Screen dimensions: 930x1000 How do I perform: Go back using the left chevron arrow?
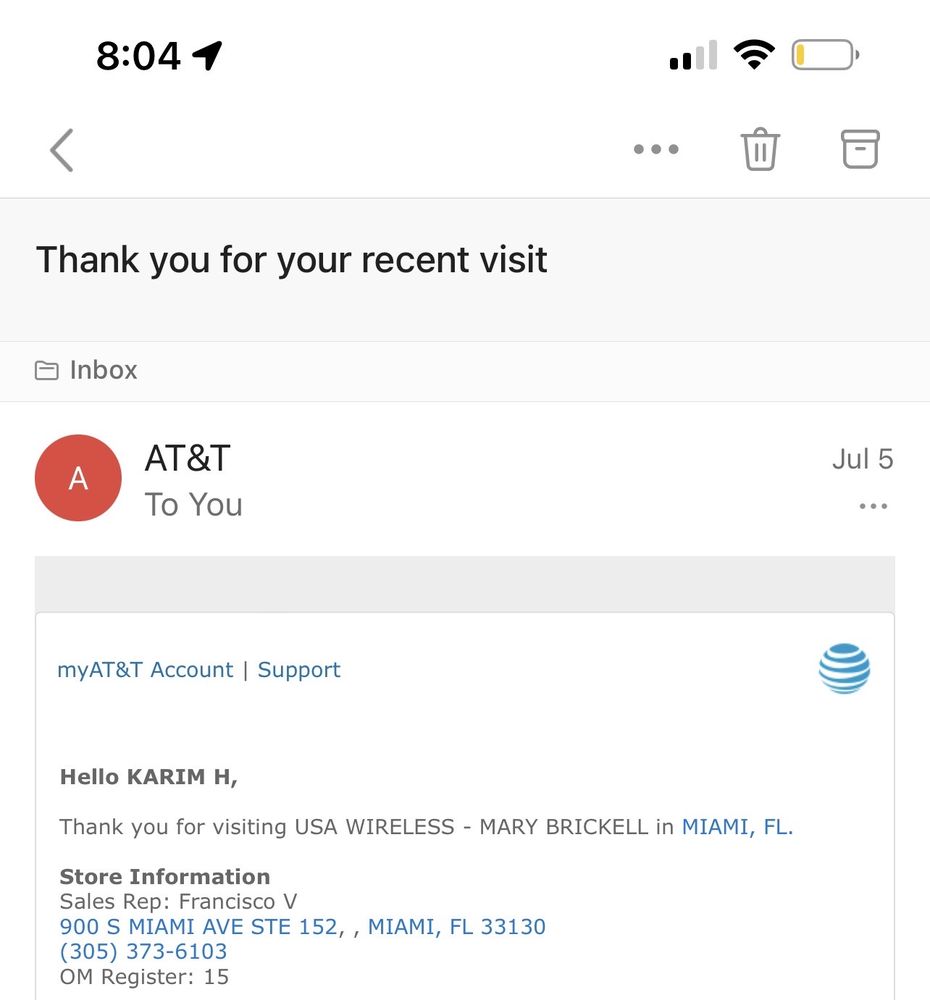point(62,151)
